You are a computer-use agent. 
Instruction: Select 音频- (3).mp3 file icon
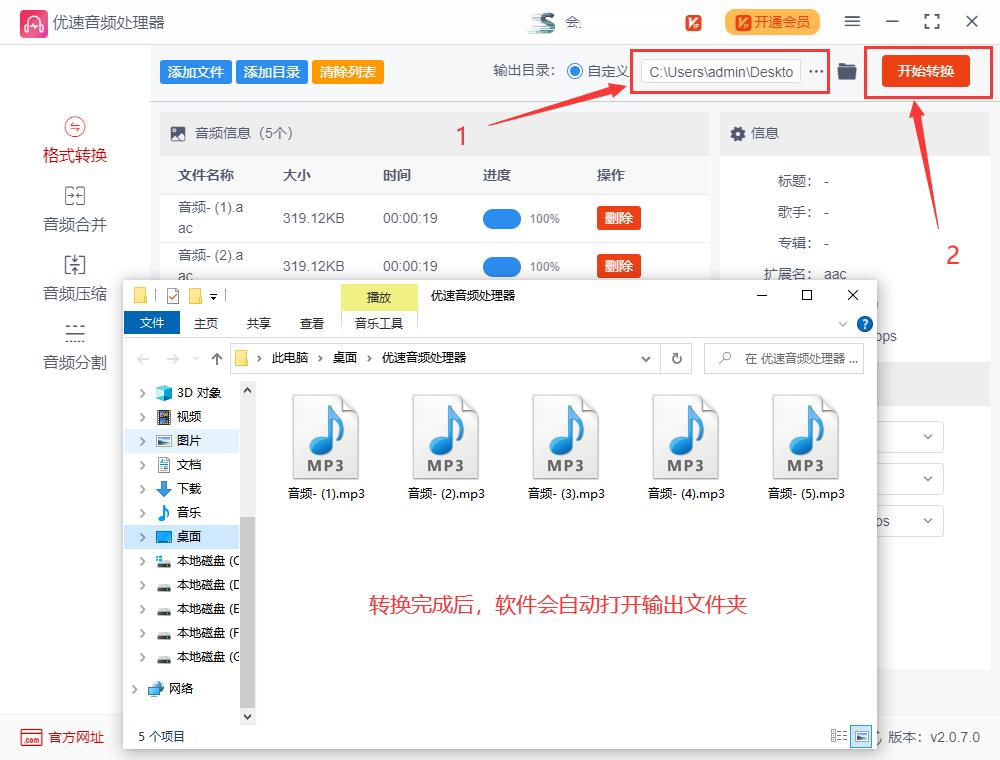tap(566, 437)
